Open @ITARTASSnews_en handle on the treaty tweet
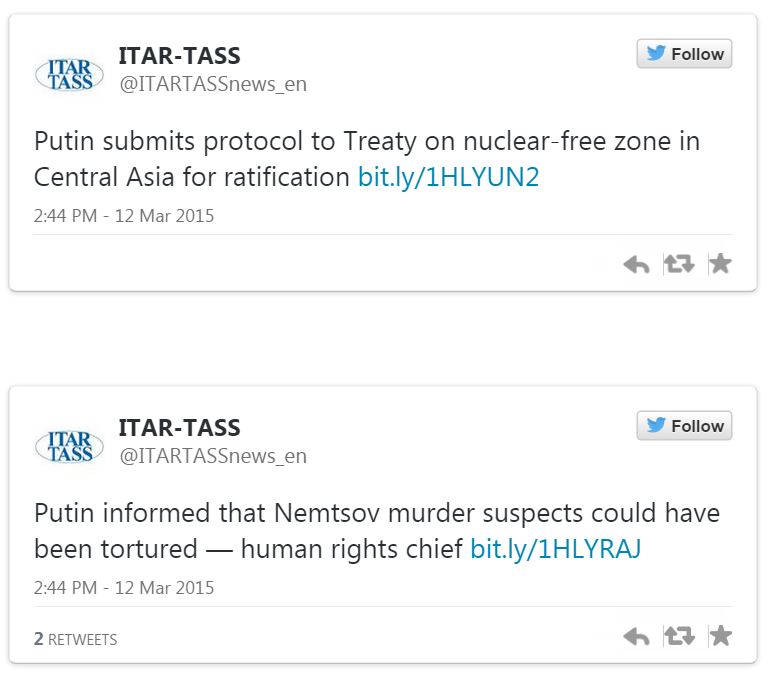778x688 pixels. [213, 84]
